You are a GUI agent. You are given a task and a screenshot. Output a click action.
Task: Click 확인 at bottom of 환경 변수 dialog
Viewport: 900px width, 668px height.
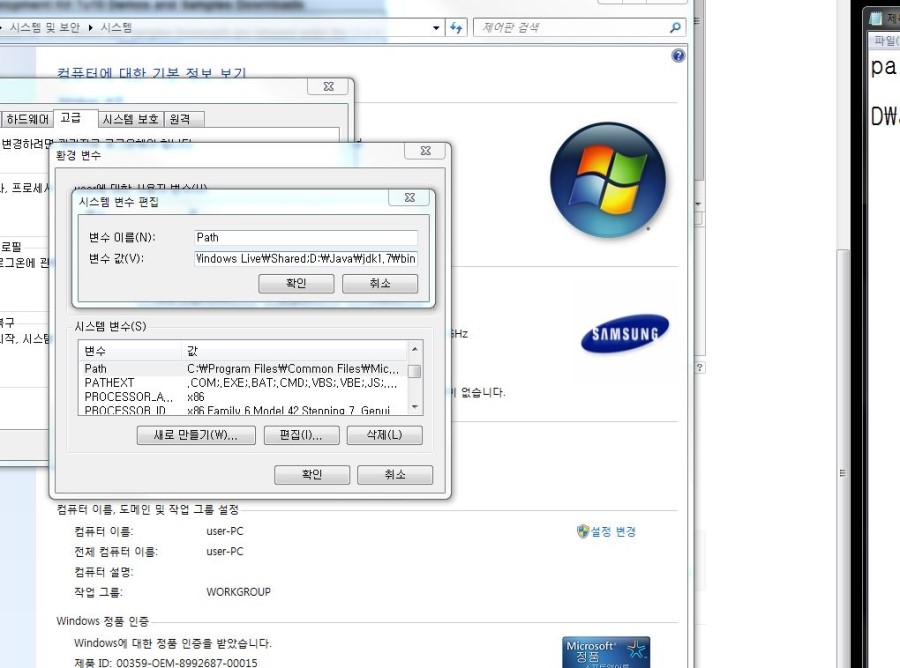point(312,475)
